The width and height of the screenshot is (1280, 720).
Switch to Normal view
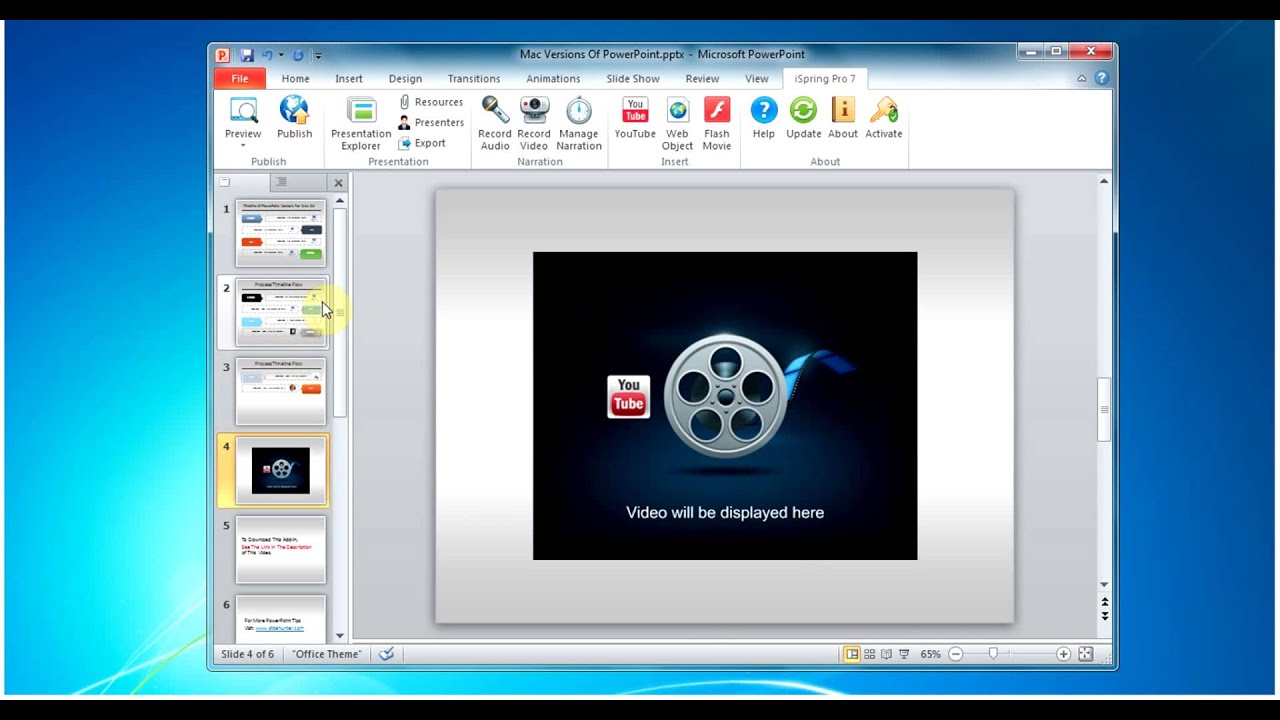pos(852,654)
